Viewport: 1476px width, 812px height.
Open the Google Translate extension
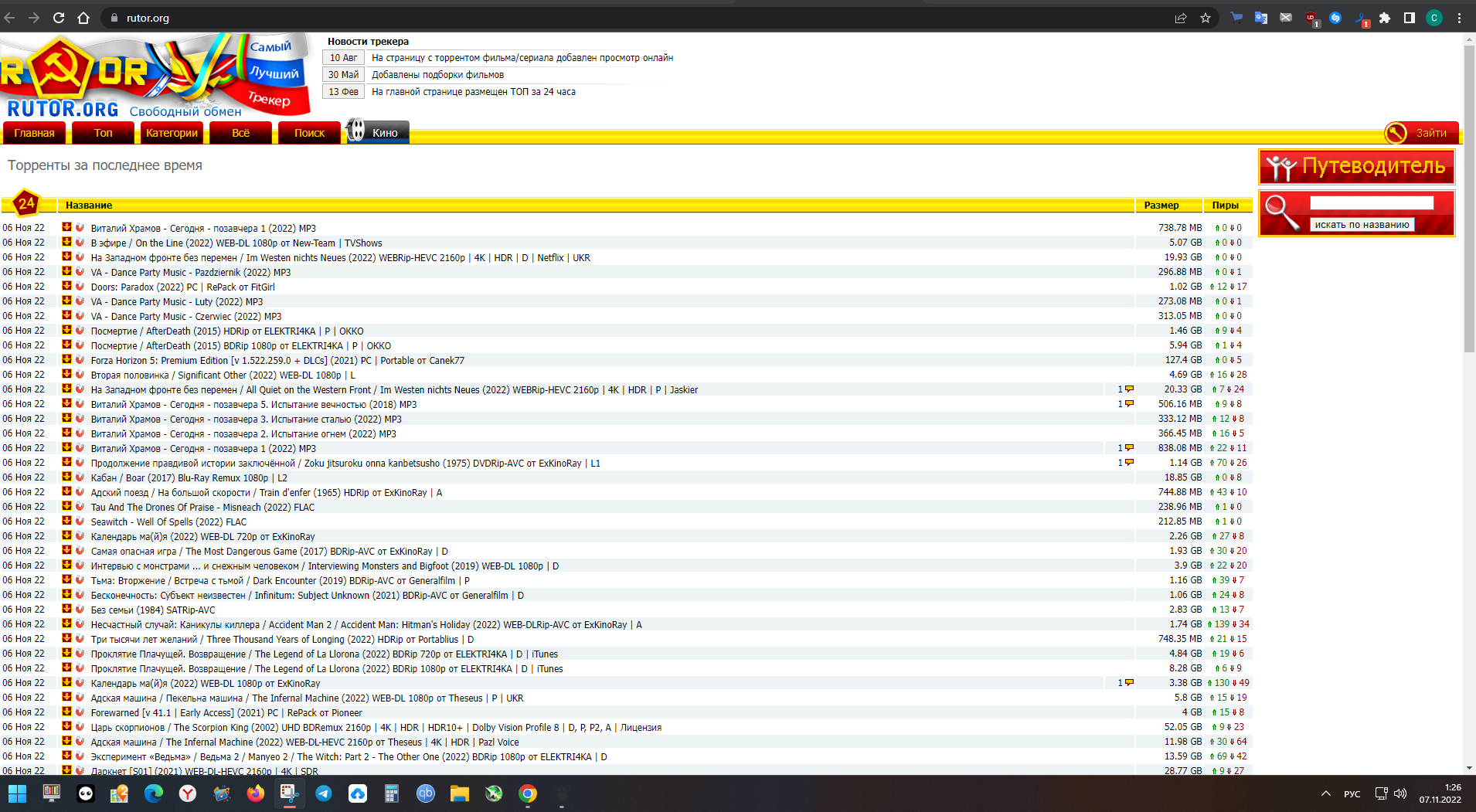(1261, 18)
